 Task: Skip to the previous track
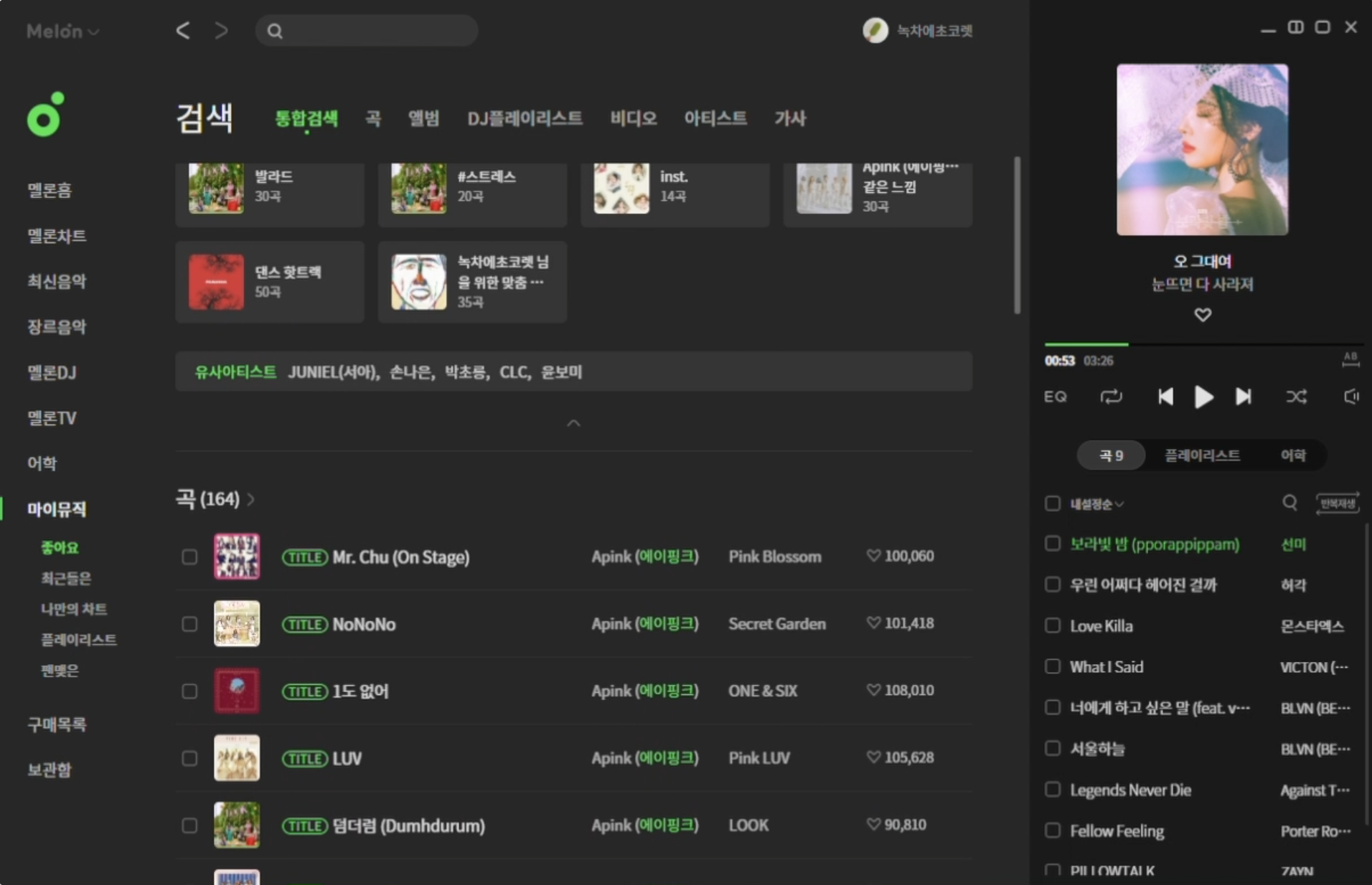[x=1165, y=397]
